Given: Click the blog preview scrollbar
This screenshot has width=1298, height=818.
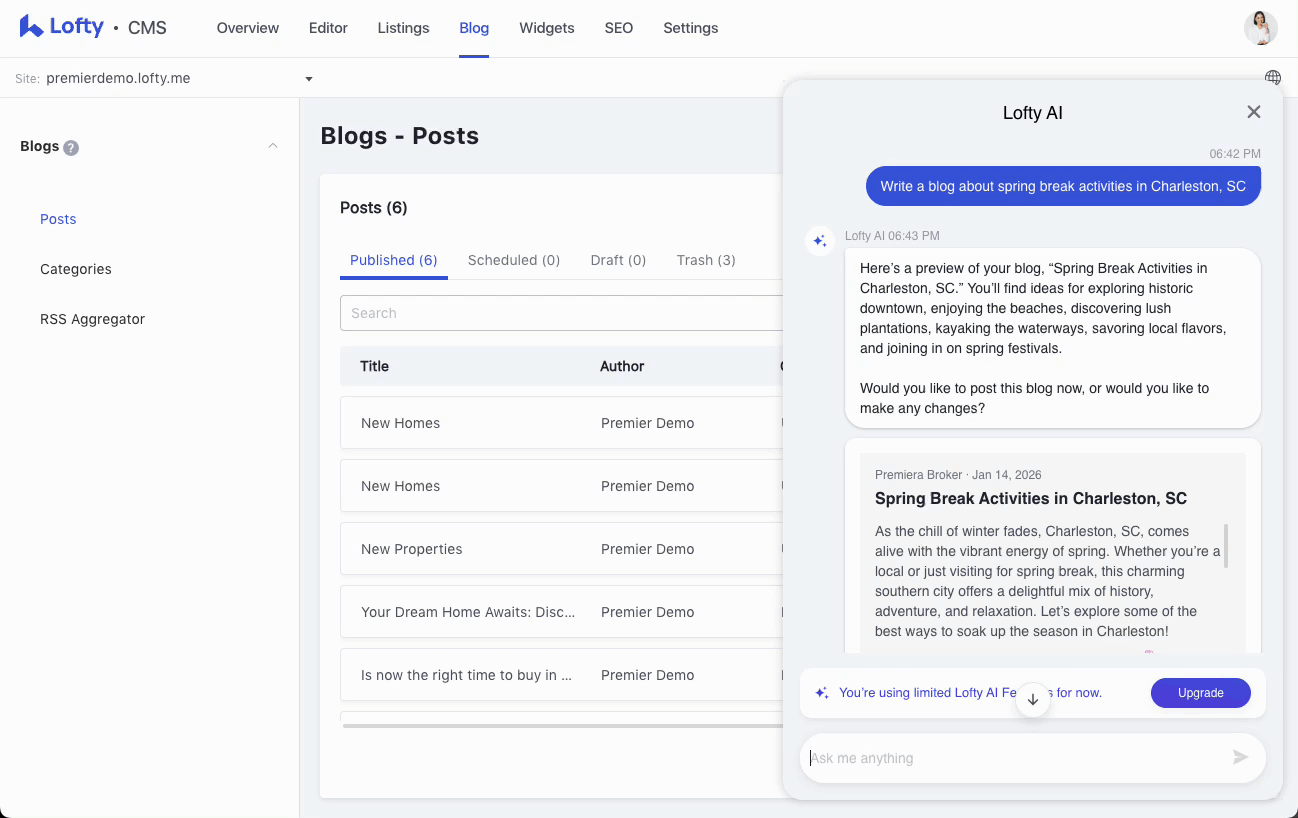Looking at the screenshot, I should 1226,545.
